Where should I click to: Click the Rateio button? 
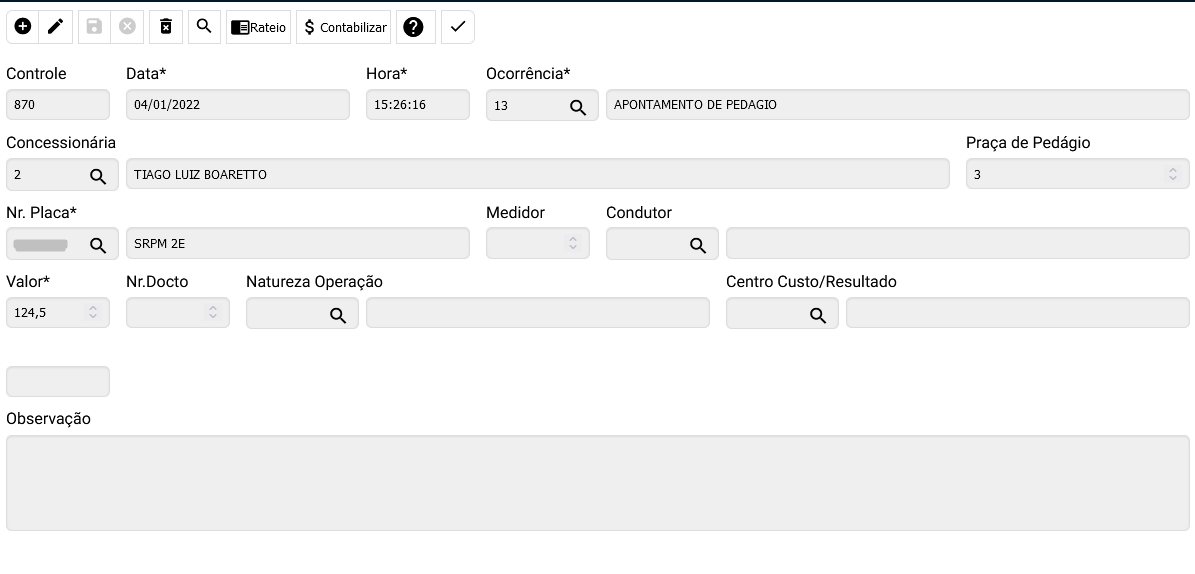click(x=258, y=27)
